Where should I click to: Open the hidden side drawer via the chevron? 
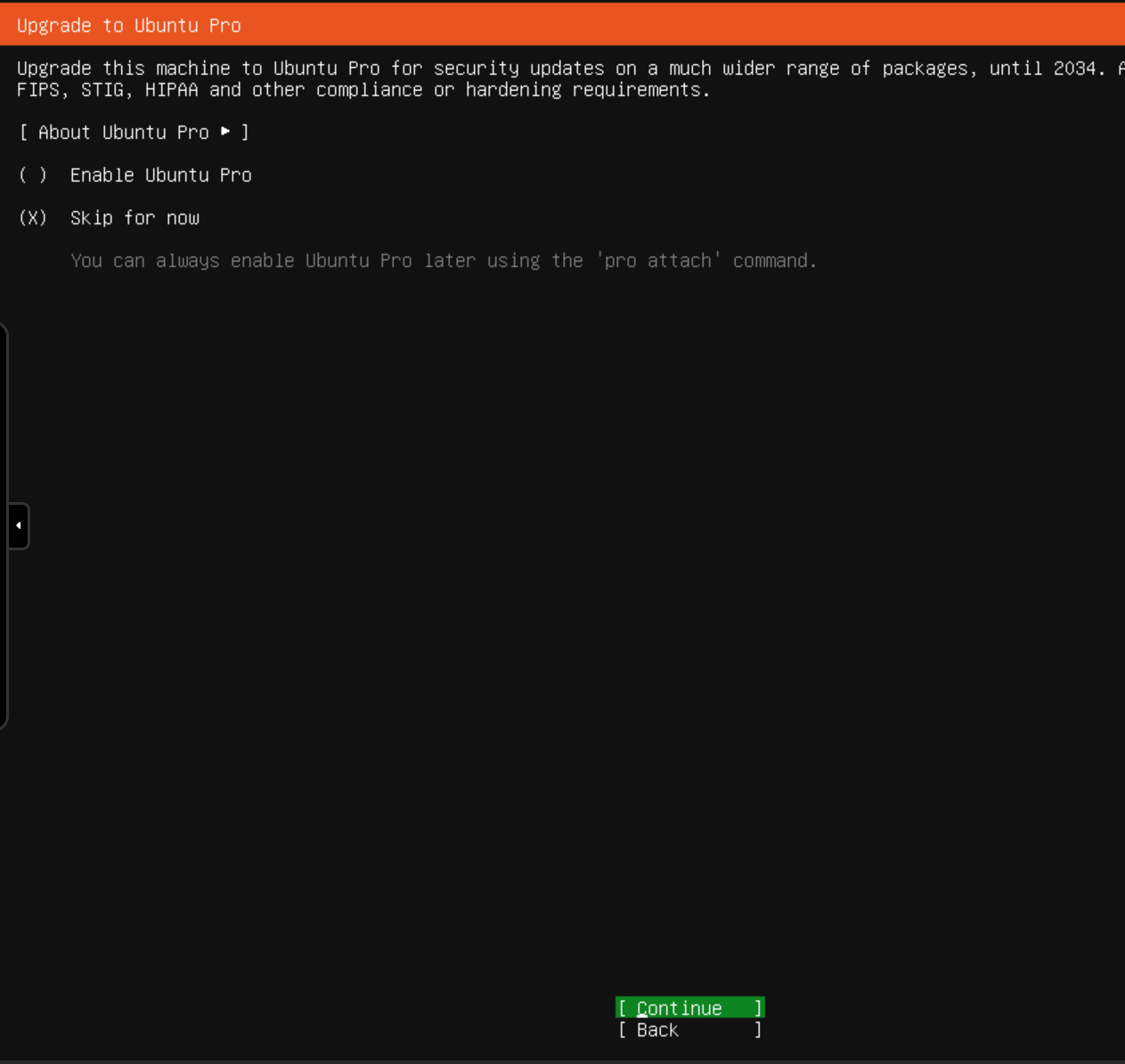pos(19,525)
